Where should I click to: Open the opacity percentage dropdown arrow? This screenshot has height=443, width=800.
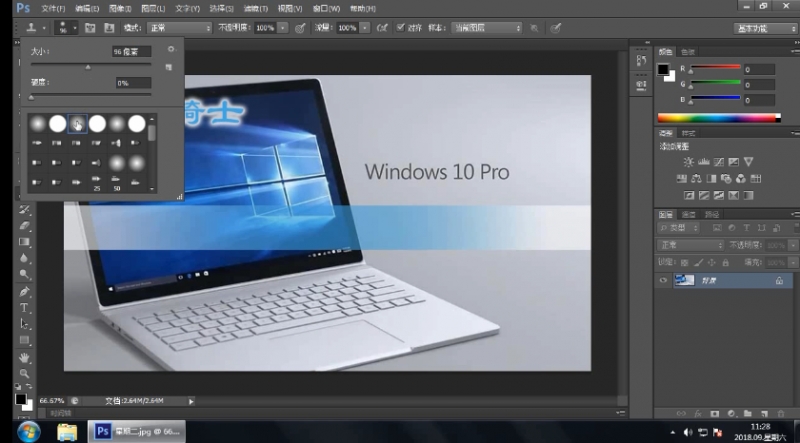coord(283,28)
